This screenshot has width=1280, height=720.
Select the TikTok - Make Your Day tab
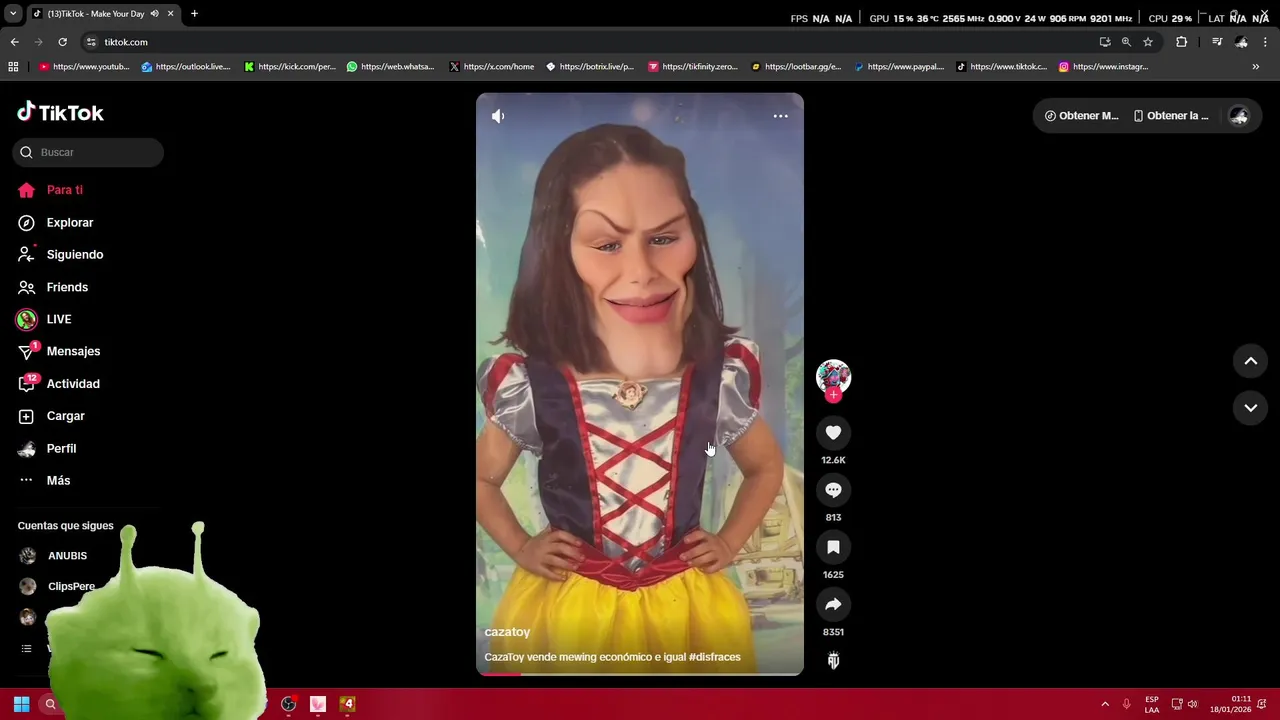96,14
